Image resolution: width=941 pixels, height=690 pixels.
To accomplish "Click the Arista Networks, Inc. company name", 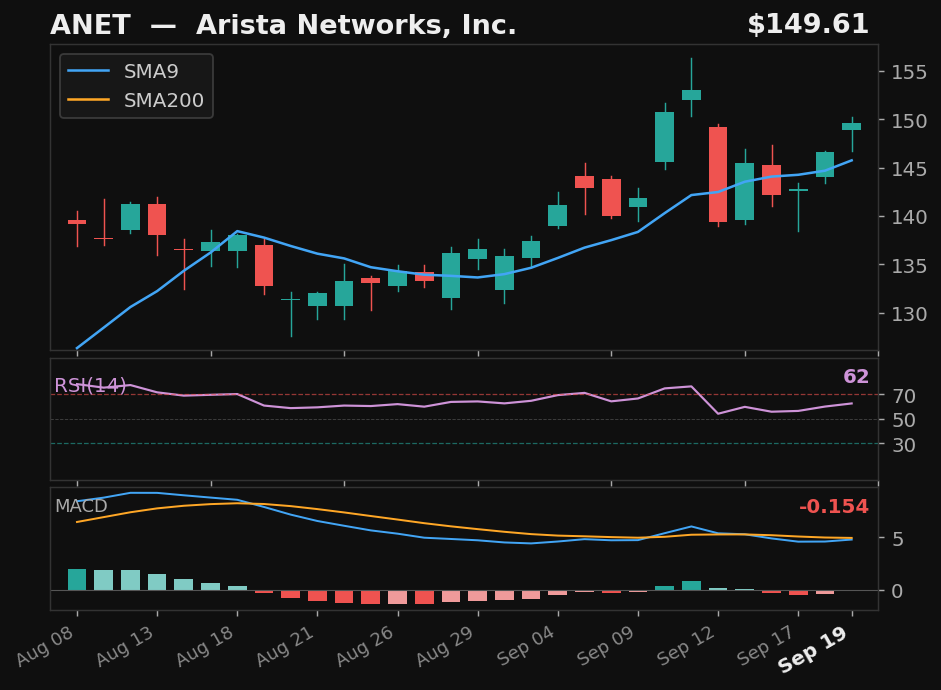I will 356,25.
